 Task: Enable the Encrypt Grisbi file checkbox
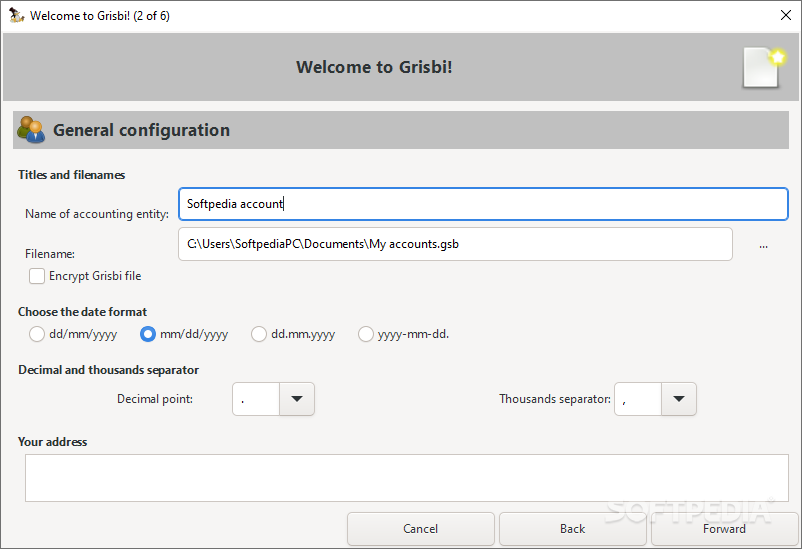(x=37, y=276)
